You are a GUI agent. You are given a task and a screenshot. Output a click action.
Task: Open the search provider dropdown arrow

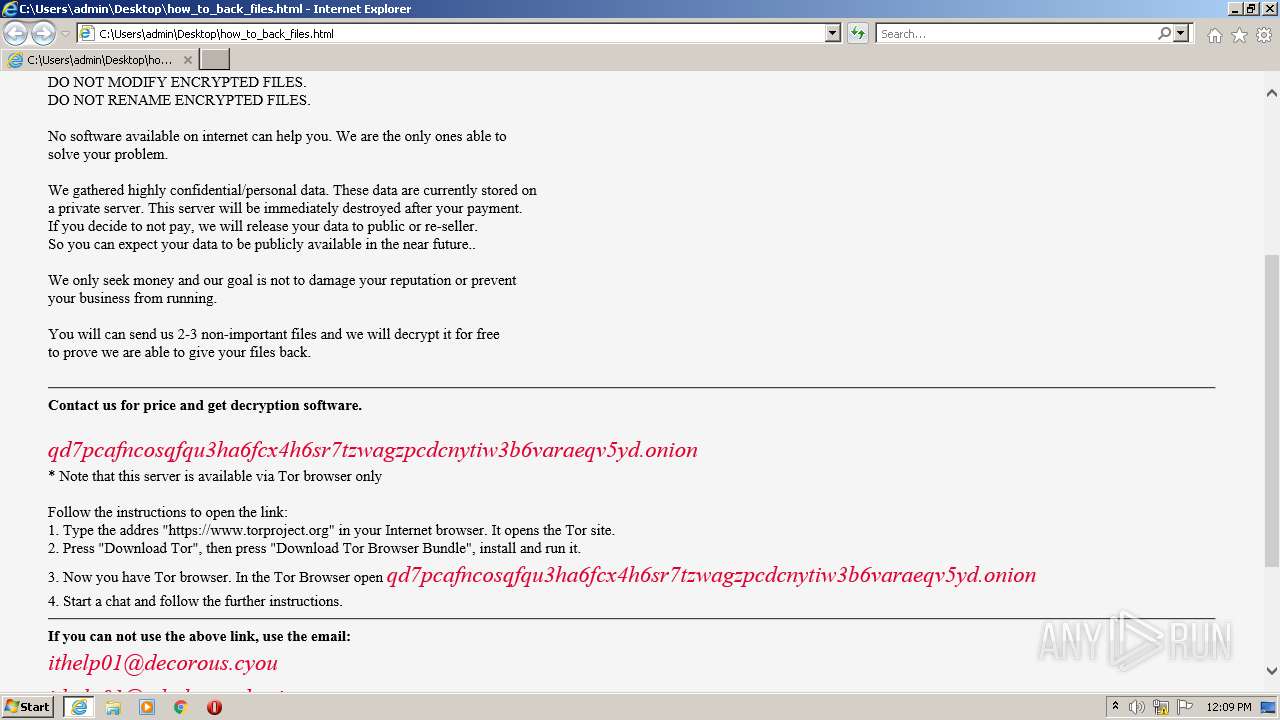tap(1181, 34)
